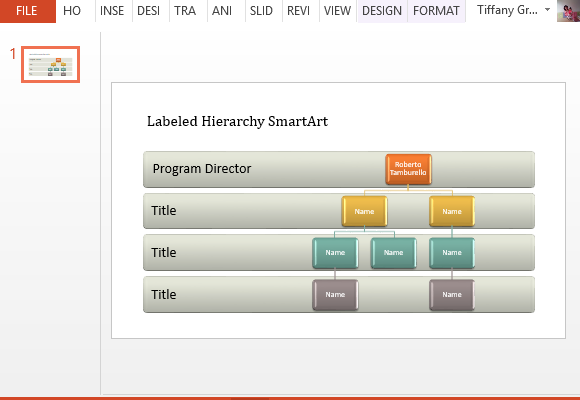Click the Labeled Hierarchy SmartArt title text
Viewport: 580px width, 400px height.
[237, 122]
